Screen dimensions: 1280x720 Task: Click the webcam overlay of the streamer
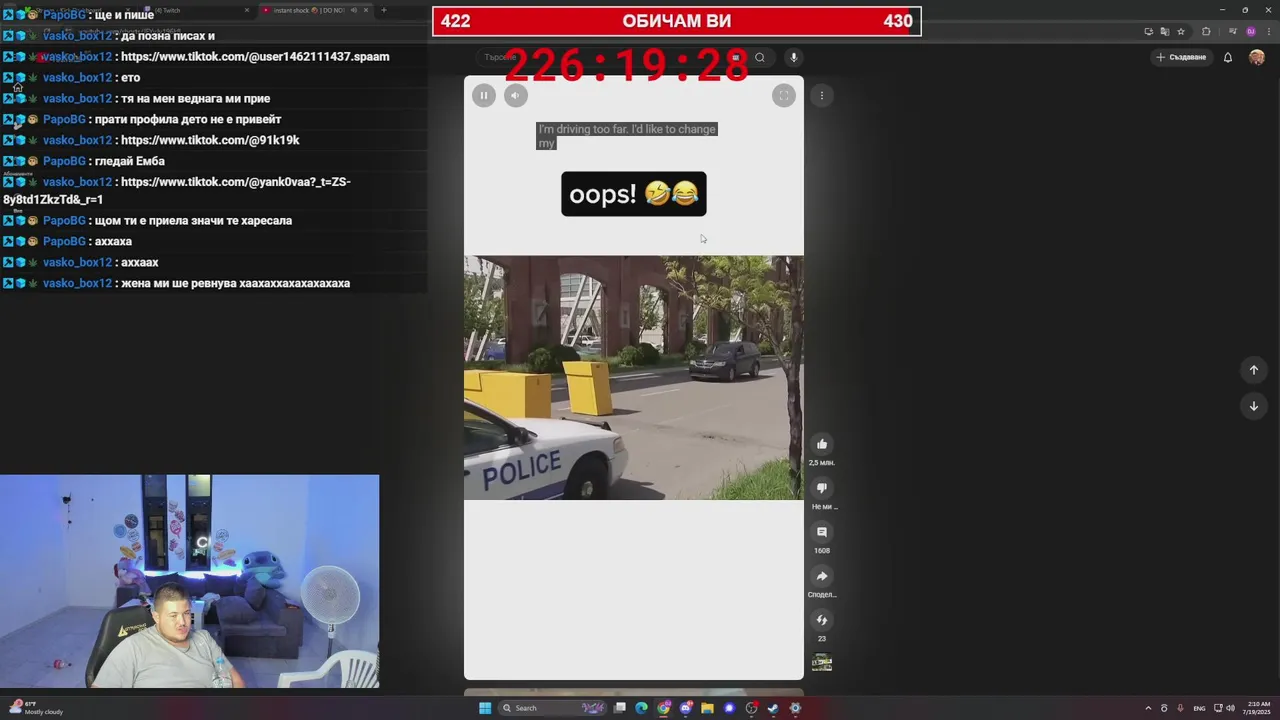click(190, 582)
